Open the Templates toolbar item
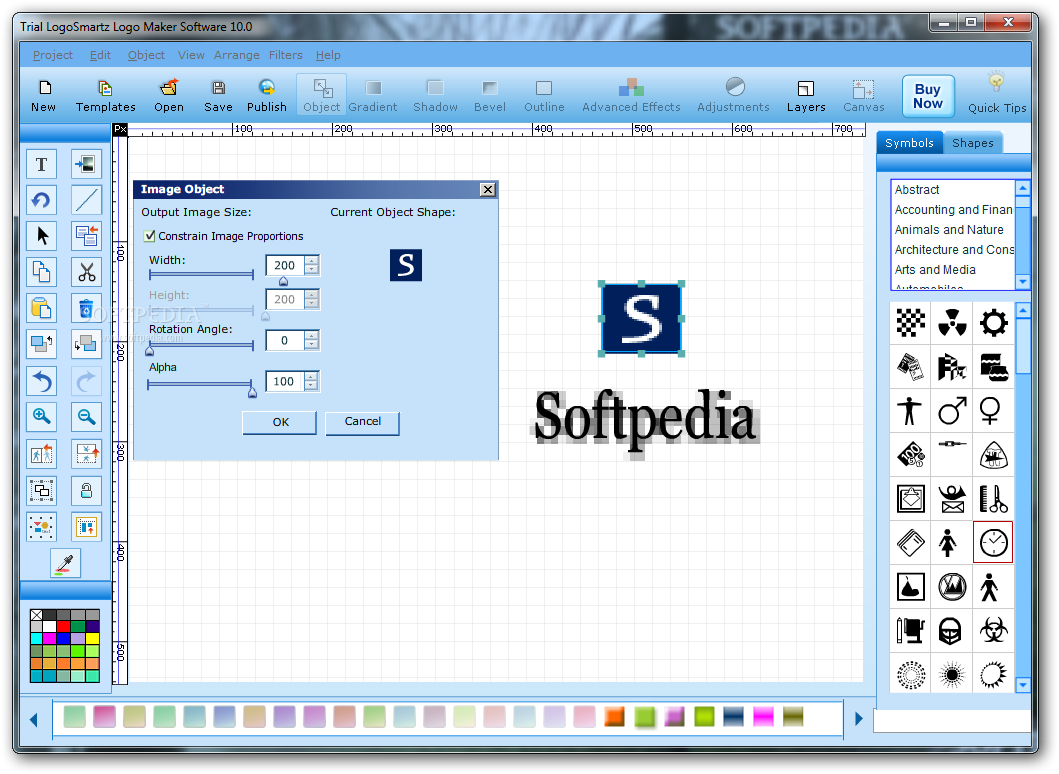This screenshot has width=1059, height=774. pos(105,95)
